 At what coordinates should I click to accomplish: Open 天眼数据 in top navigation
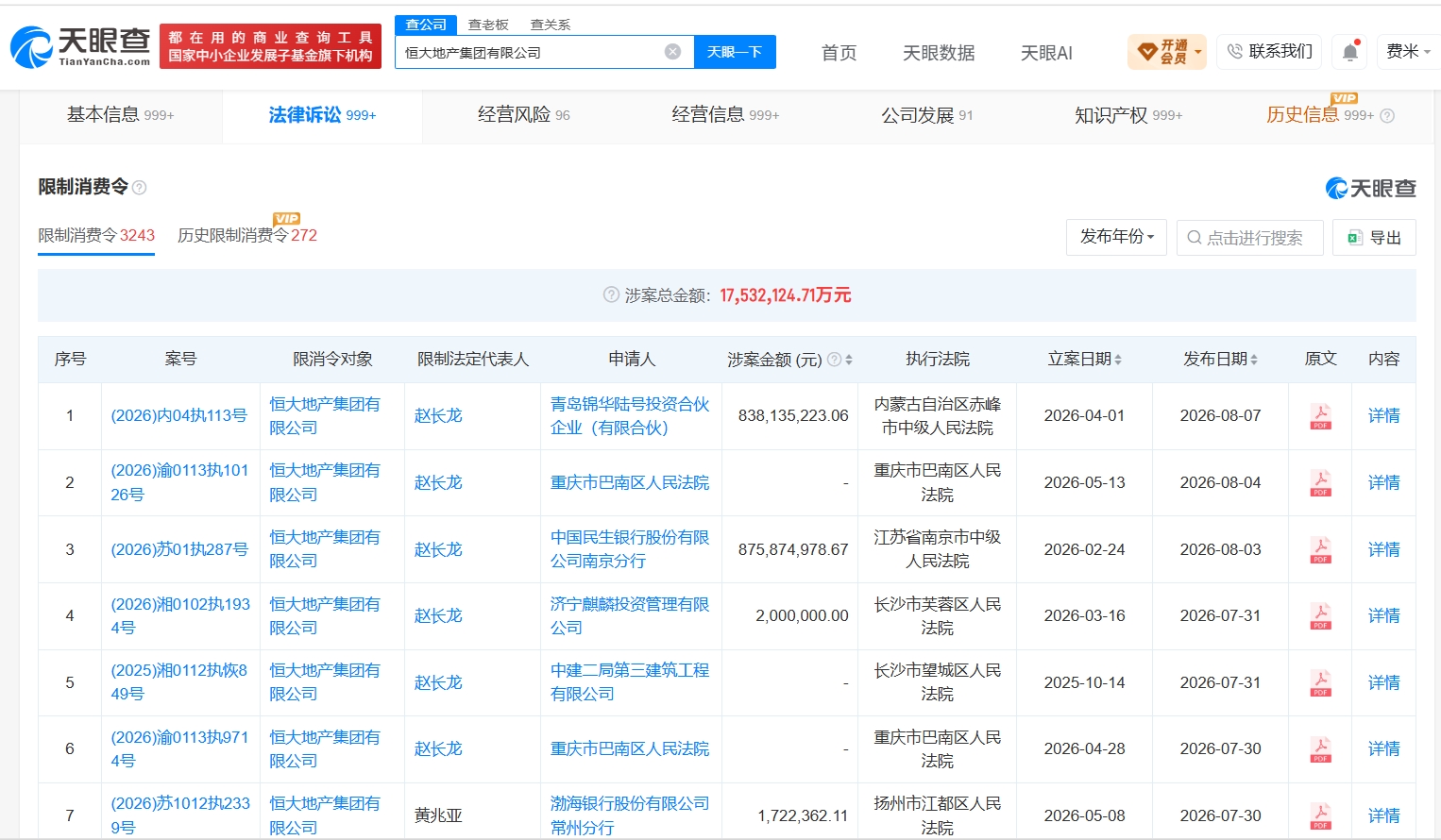click(939, 53)
